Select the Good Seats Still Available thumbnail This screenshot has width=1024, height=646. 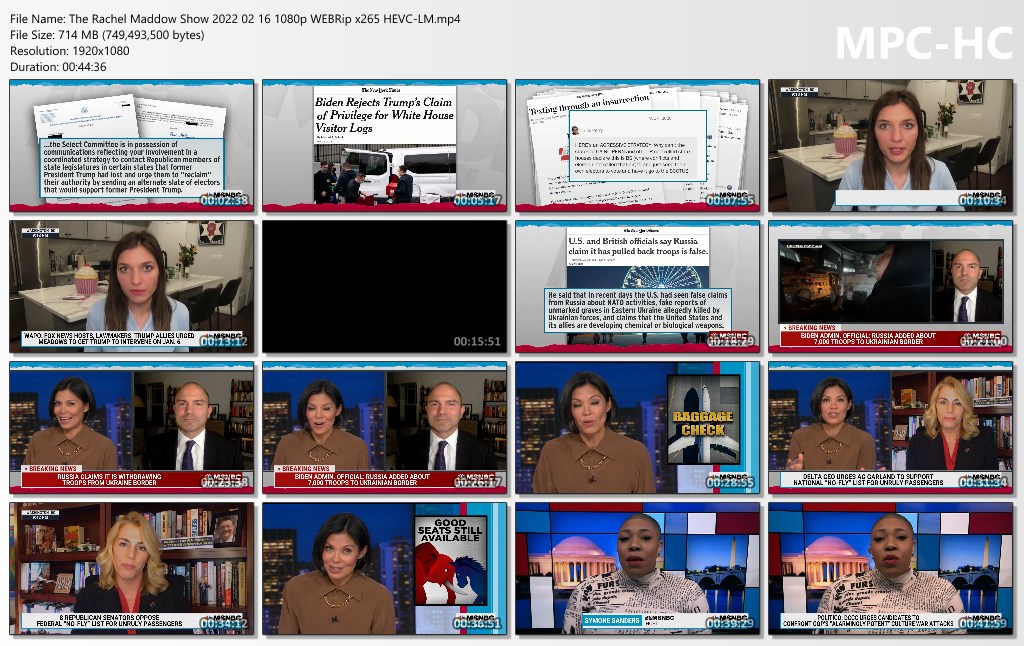coord(384,568)
